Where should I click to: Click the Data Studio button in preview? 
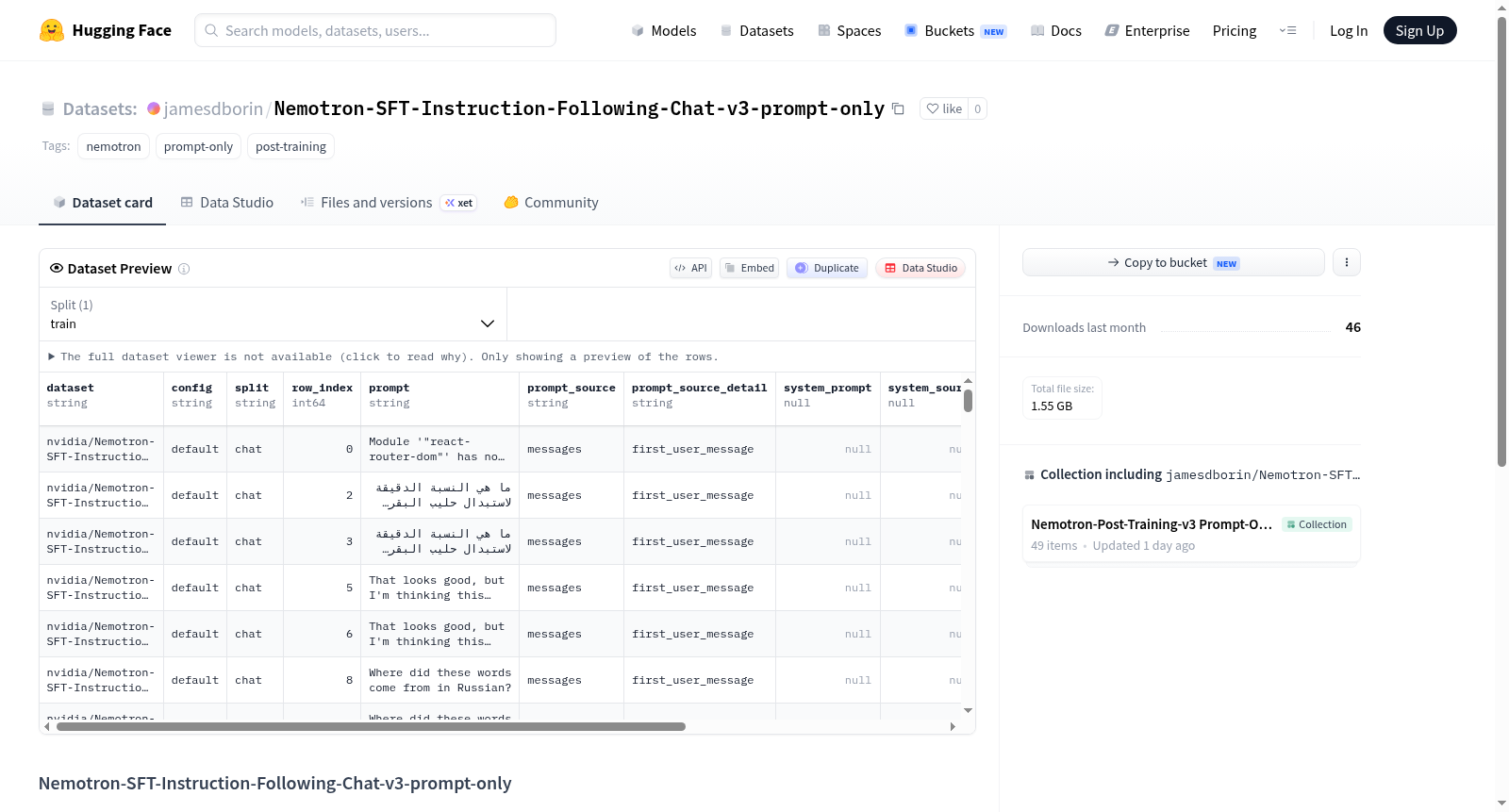920,268
